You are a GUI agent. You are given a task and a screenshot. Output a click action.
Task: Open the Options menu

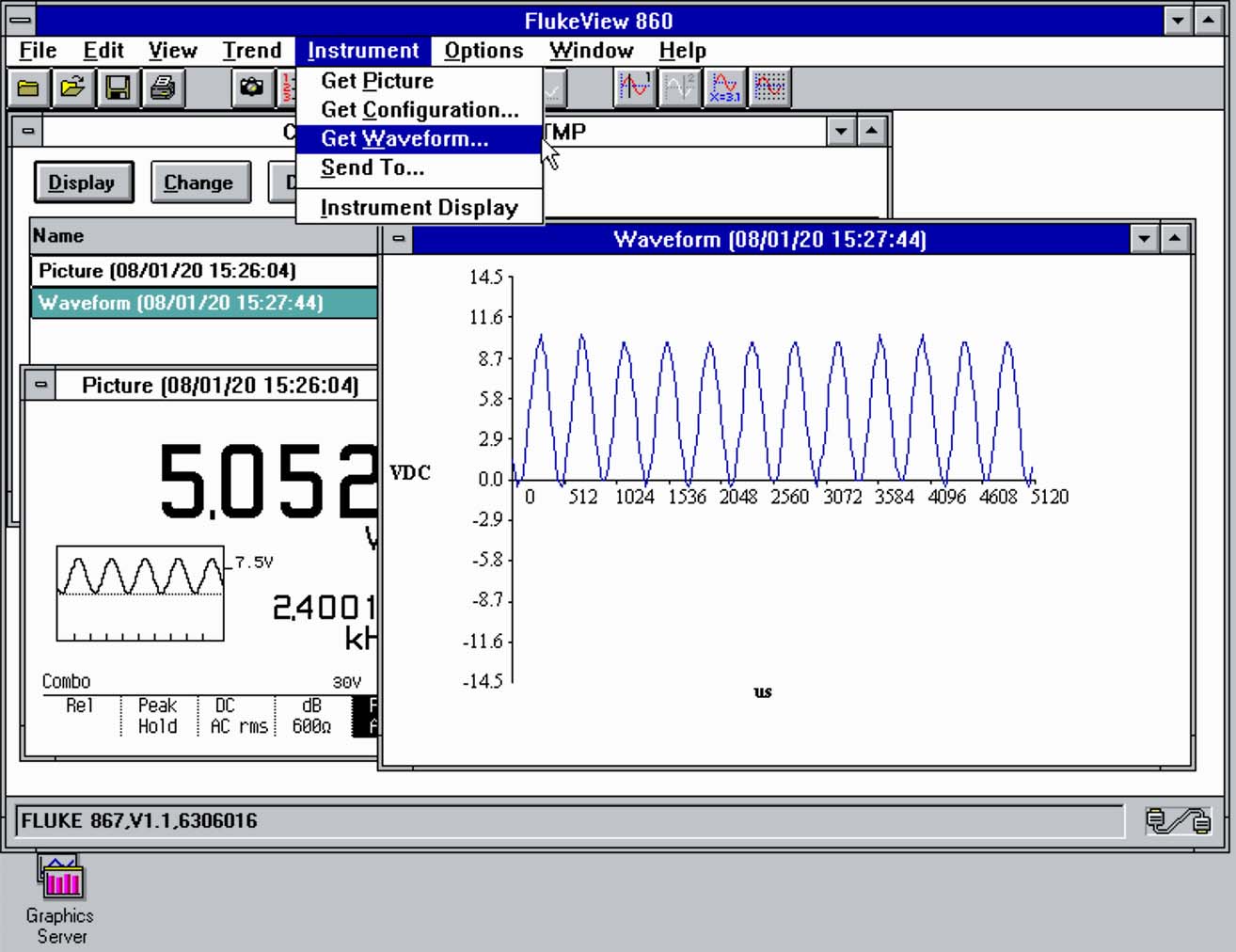click(483, 50)
